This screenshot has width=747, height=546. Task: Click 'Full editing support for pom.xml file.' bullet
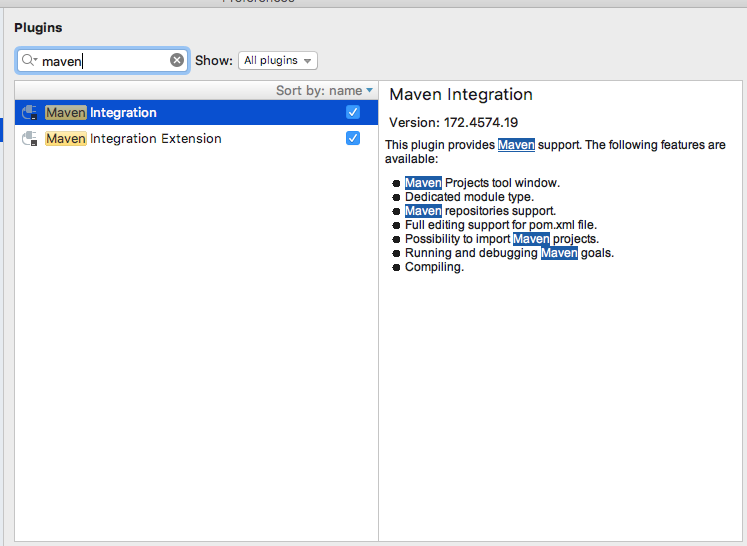501,225
